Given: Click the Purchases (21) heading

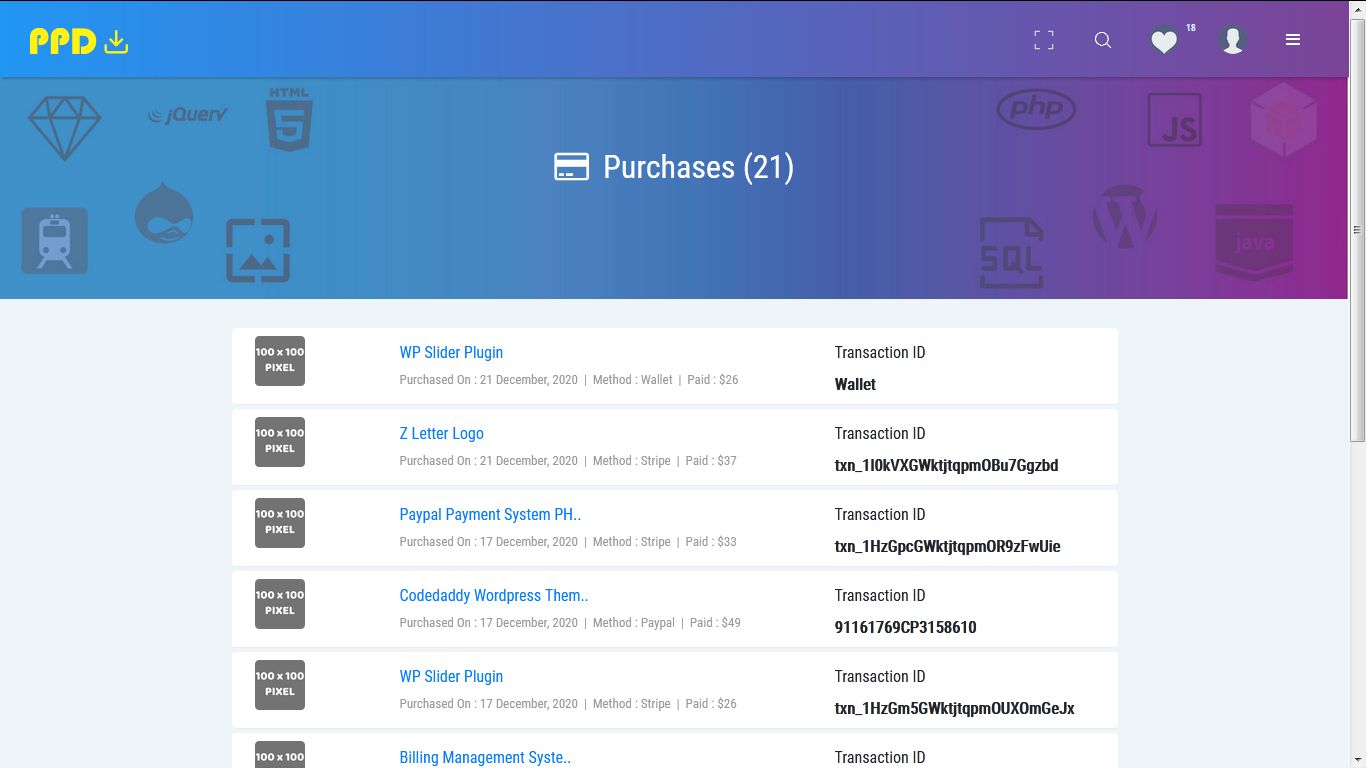Looking at the screenshot, I should 698,167.
